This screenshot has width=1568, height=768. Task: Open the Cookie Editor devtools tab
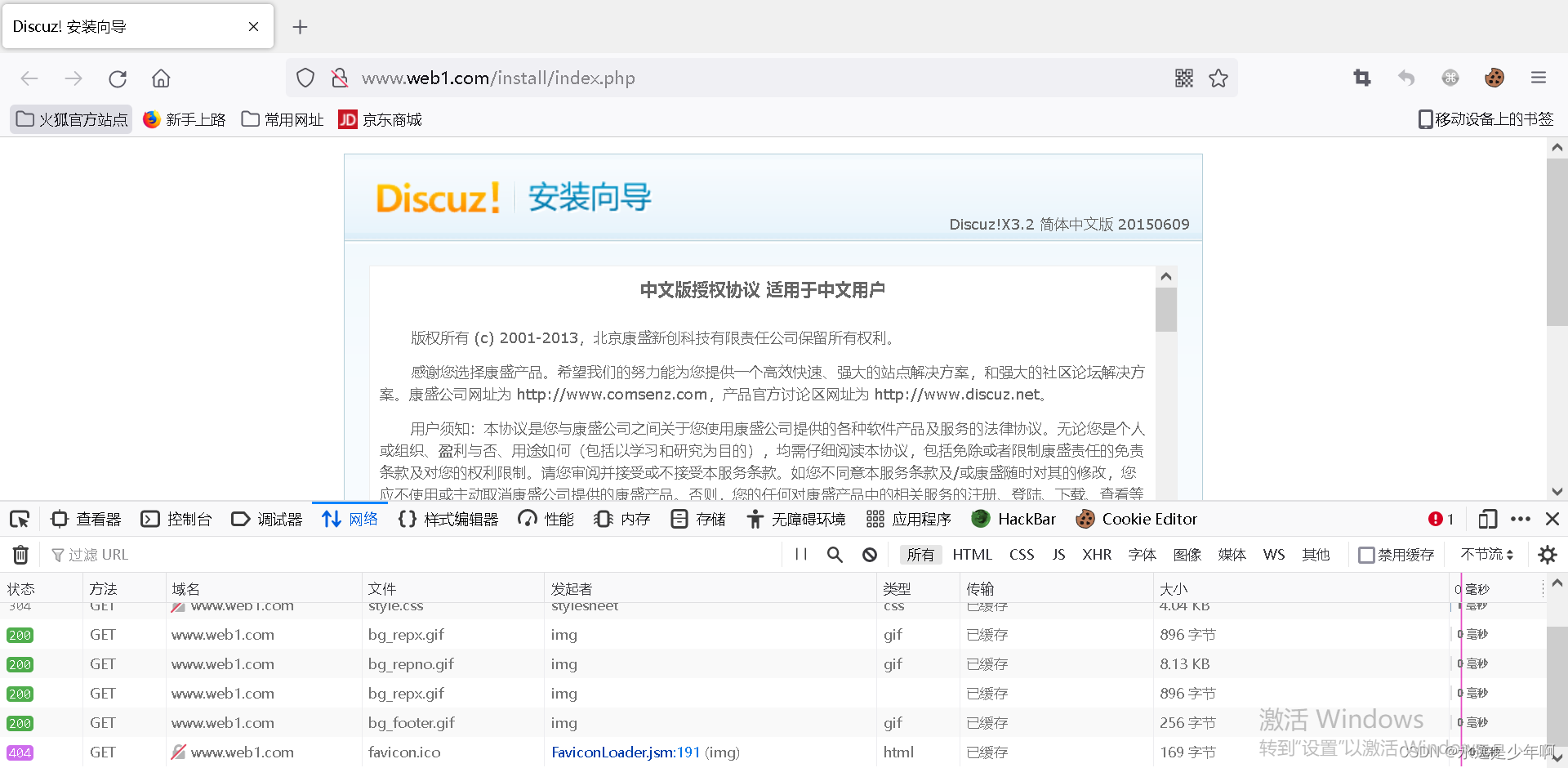[x=1137, y=519]
